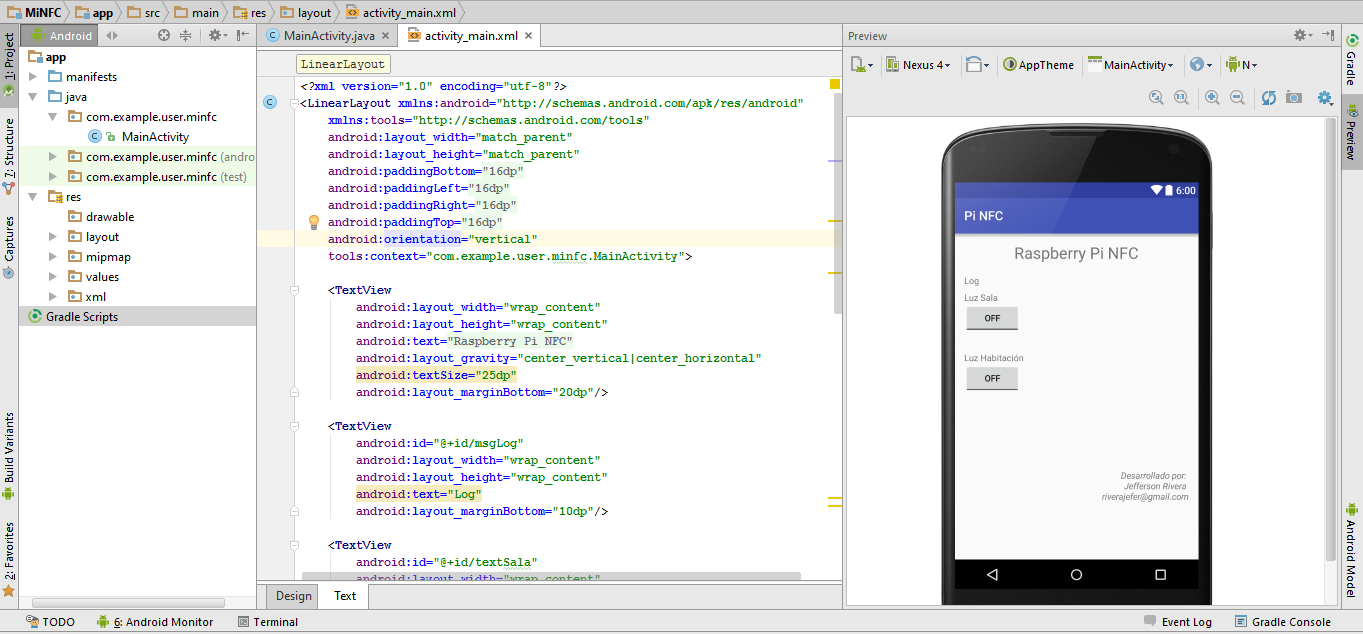Open the Project panel settings gear
The width and height of the screenshot is (1363, 634).
point(216,35)
